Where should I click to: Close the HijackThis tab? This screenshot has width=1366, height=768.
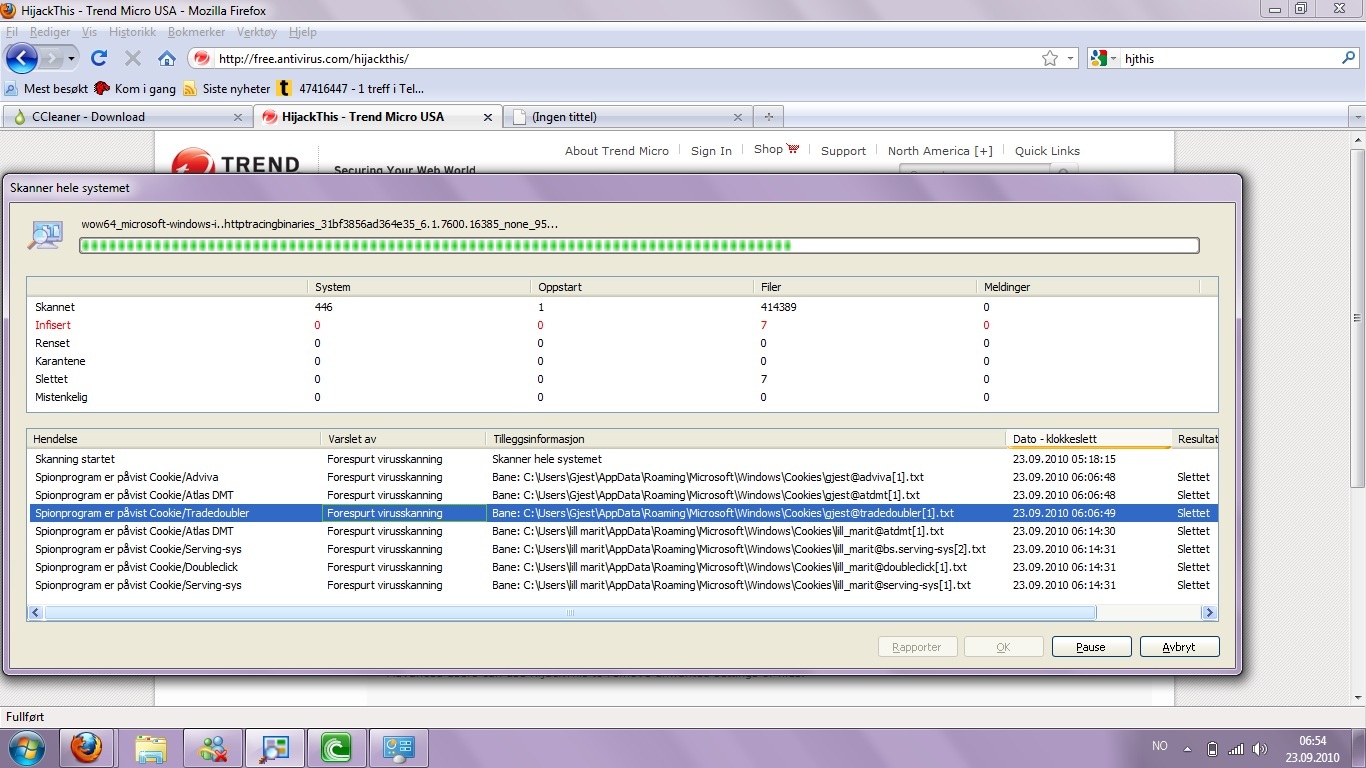pyautogui.click(x=488, y=117)
